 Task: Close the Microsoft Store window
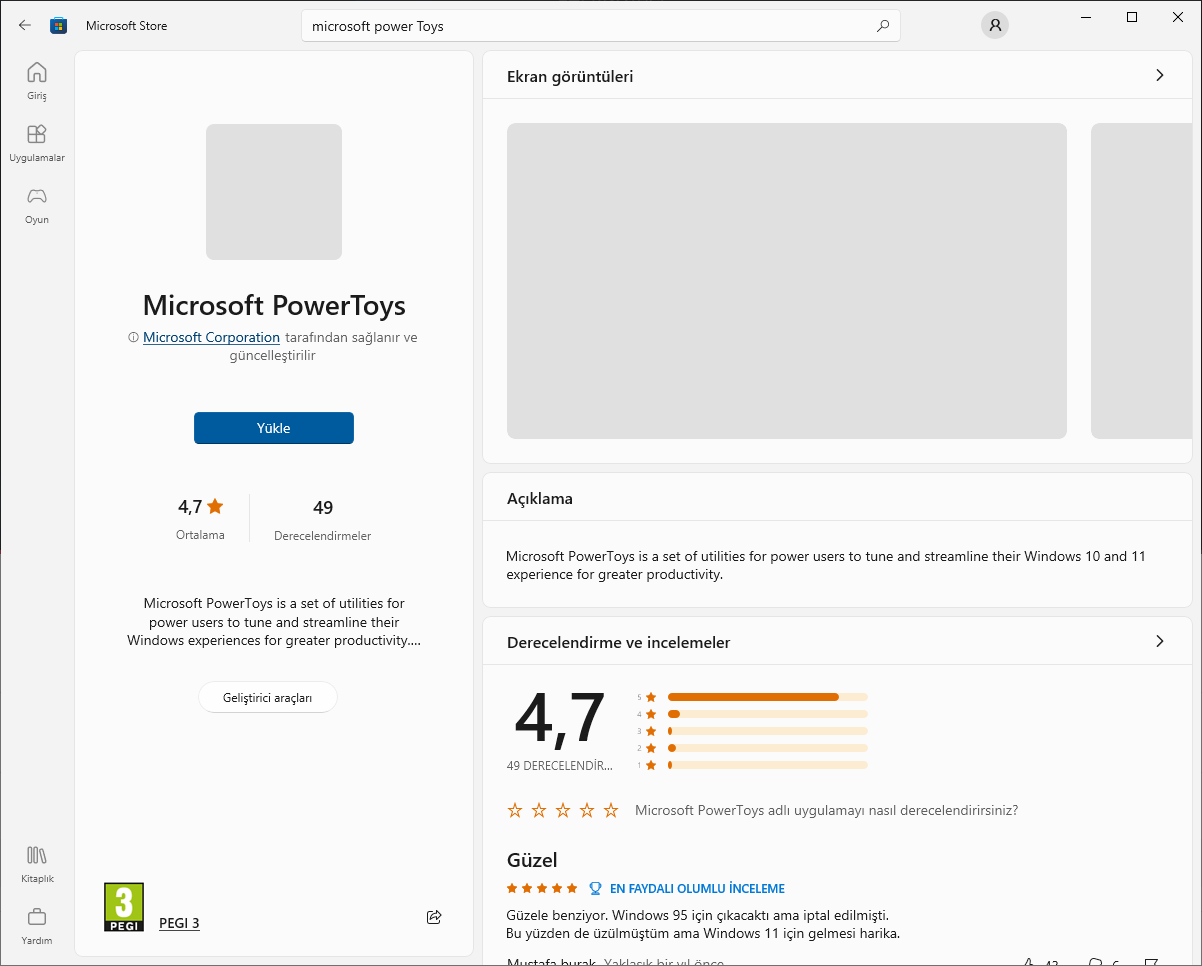click(1178, 17)
